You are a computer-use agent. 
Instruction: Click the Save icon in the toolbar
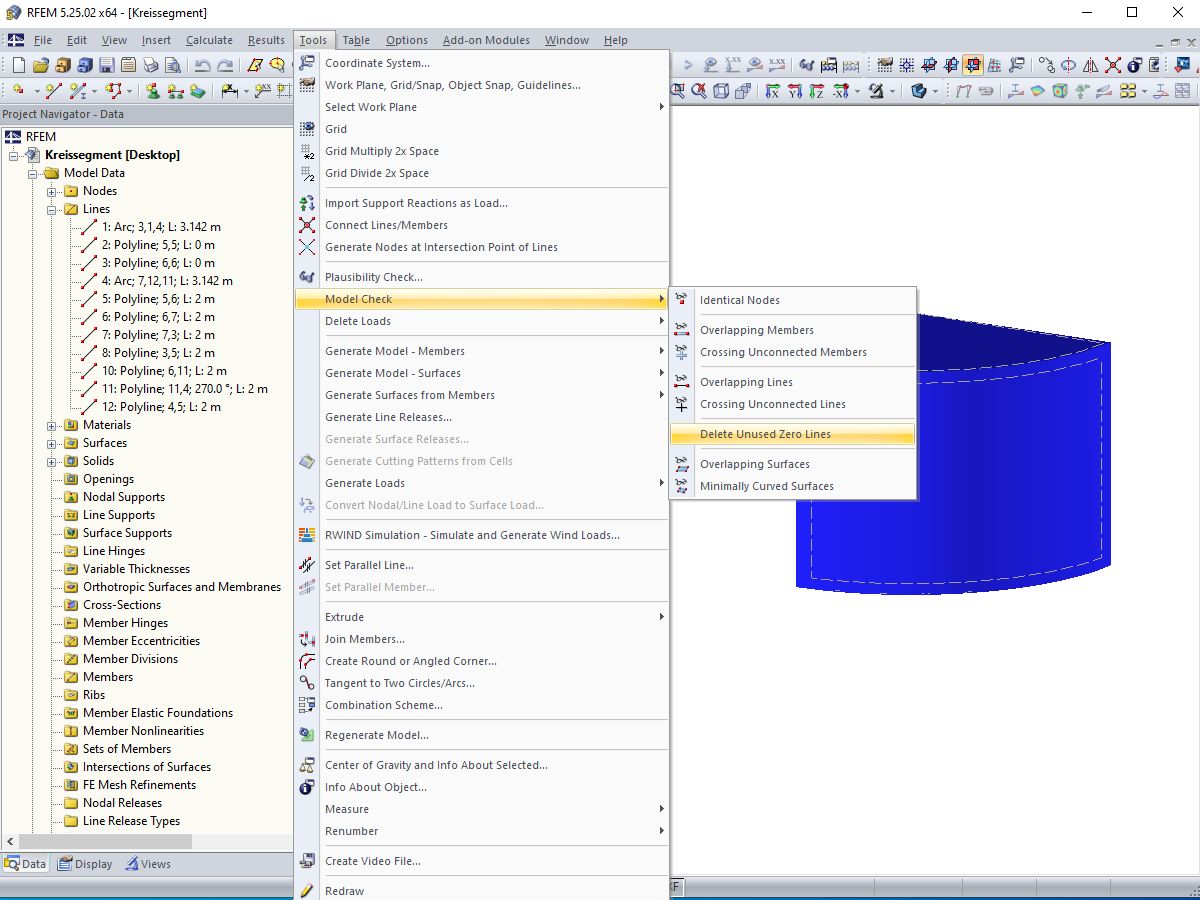[107, 65]
